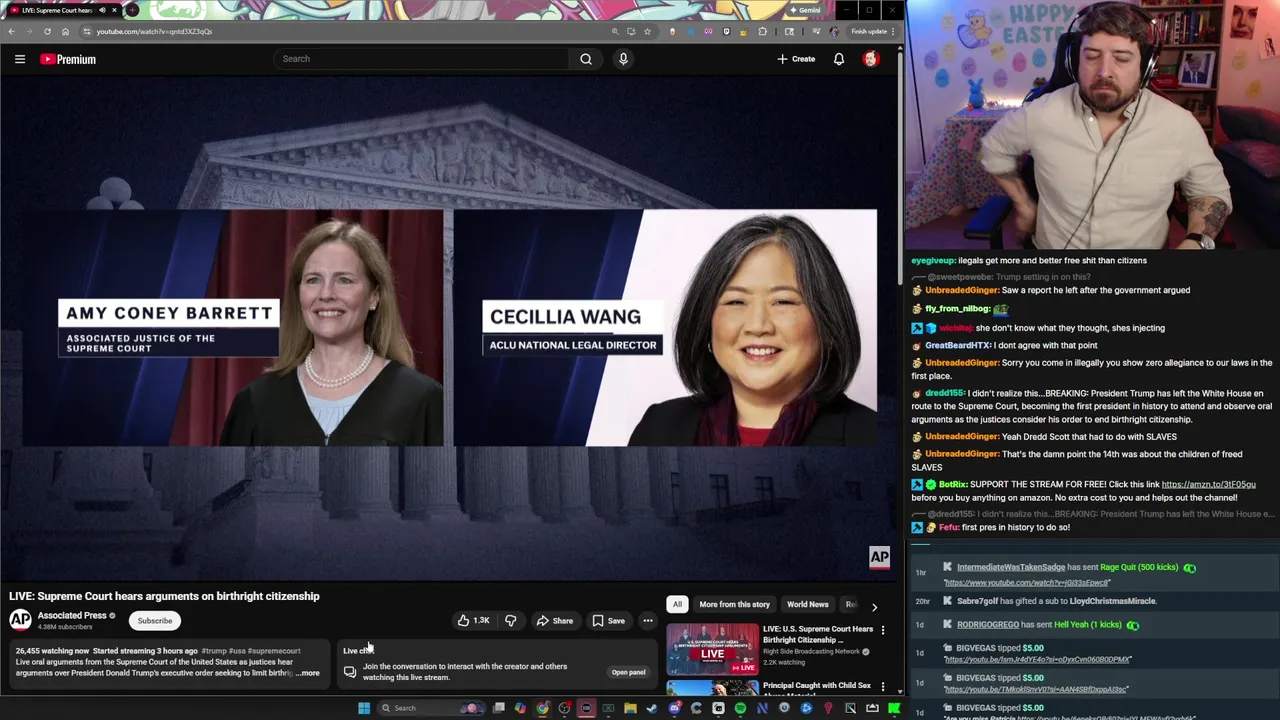Screen dimensions: 1280x720
Task: Go back in the browser
Action: click(x=11, y=31)
